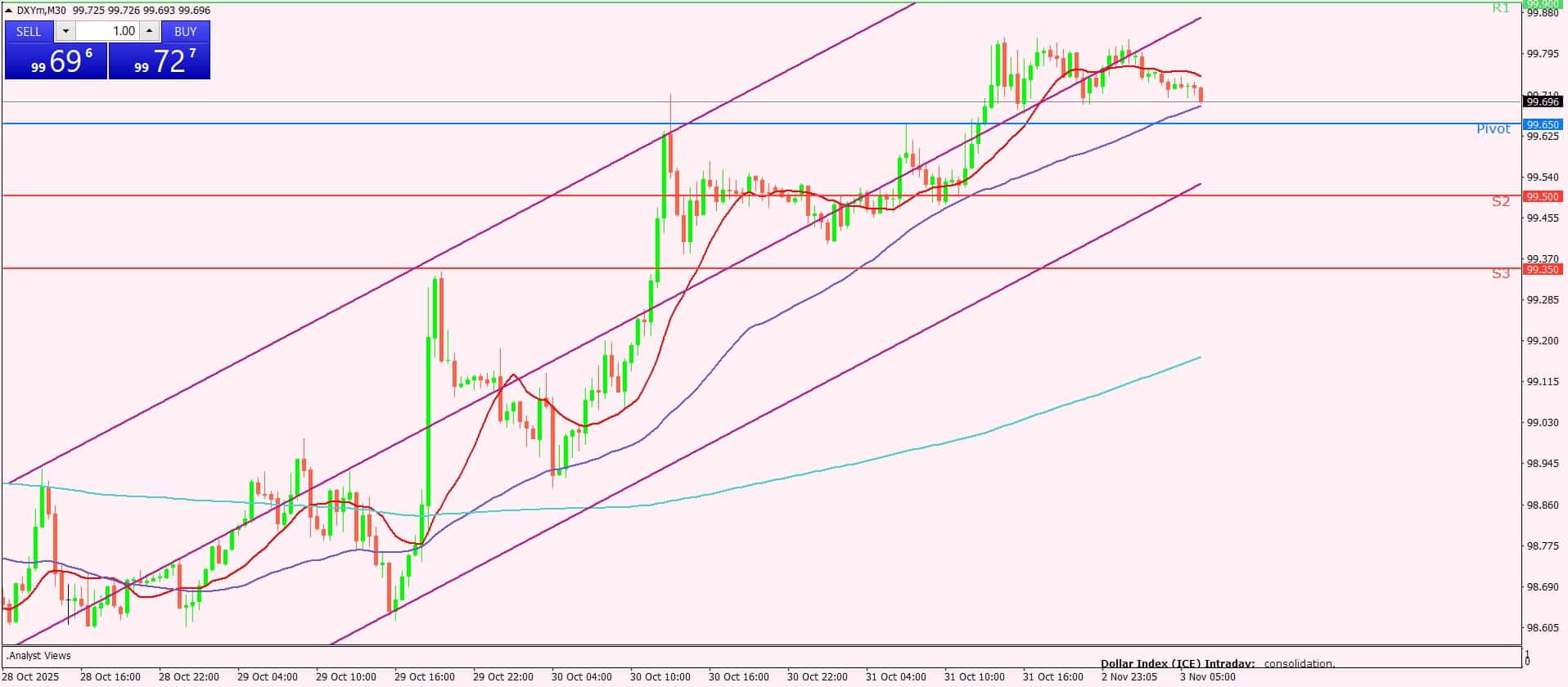Click the 2 Nov 23:05 time label

[x=1129, y=677]
